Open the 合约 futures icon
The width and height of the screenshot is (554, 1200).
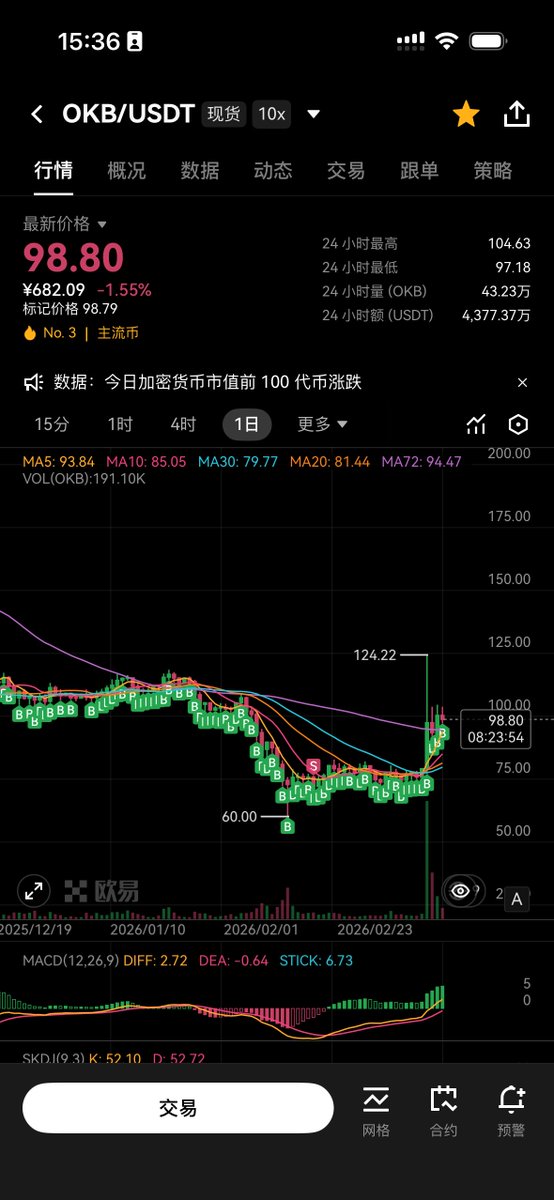(443, 1110)
